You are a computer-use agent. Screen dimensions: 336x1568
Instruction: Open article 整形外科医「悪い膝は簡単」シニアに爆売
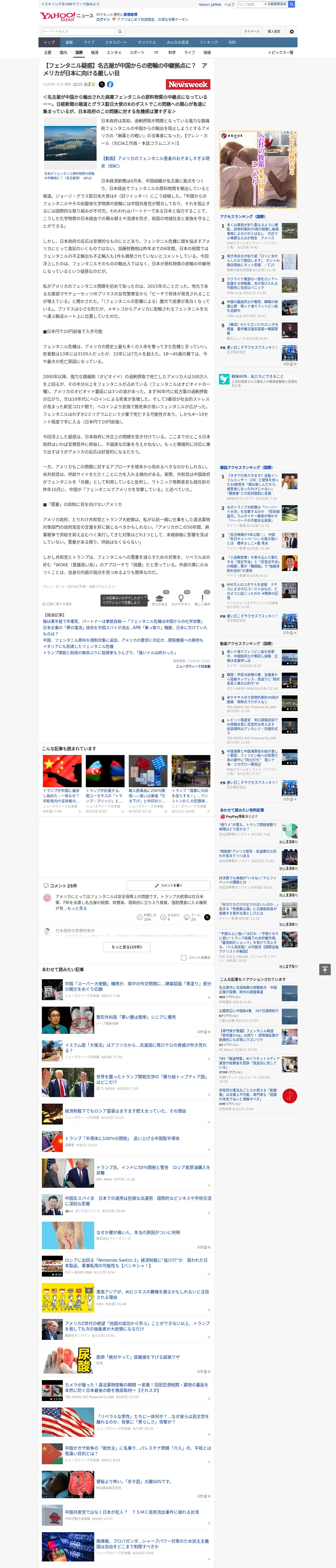click(136, 1017)
